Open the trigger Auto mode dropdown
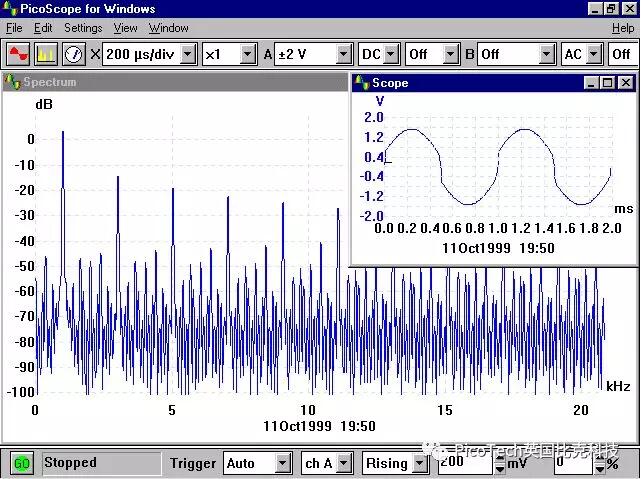The height and width of the screenshot is (479, 641). coord(283,463)
